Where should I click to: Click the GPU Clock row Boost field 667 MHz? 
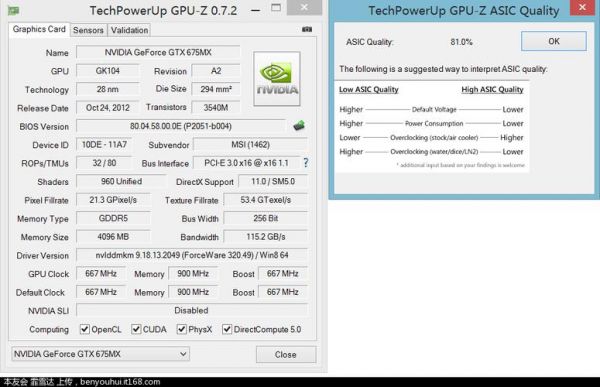tap(282, 273)
